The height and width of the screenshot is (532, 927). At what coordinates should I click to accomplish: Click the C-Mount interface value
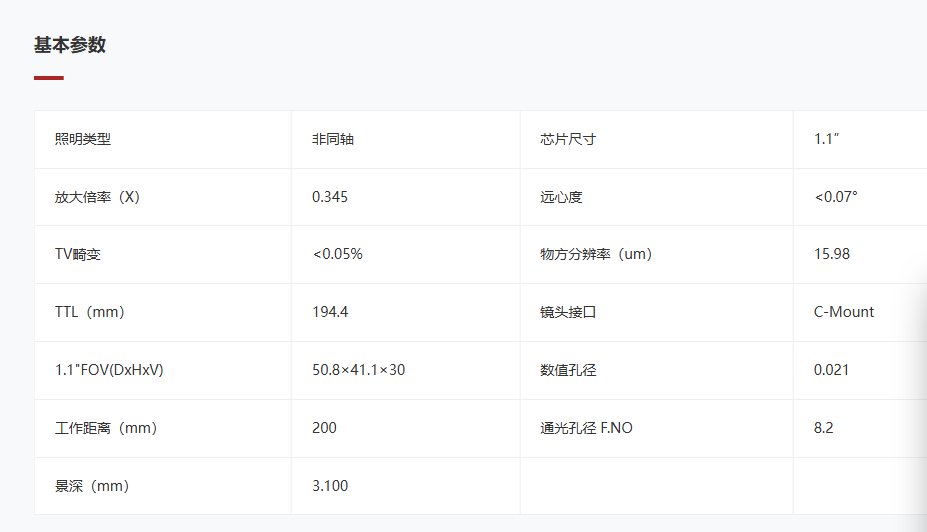pos(844,312)
